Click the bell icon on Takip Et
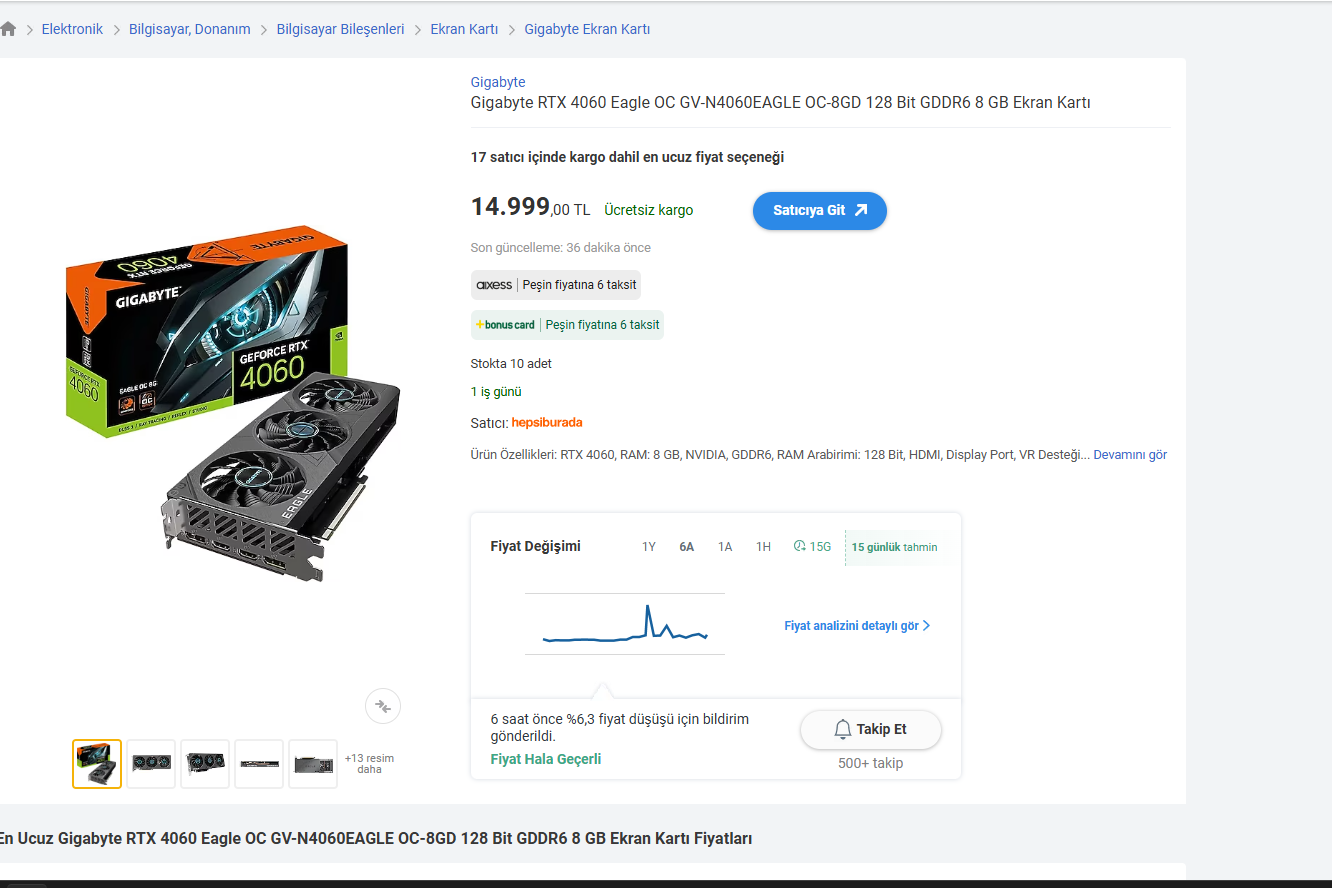Viewport: 1332px width, 888px height. point(843,729)
